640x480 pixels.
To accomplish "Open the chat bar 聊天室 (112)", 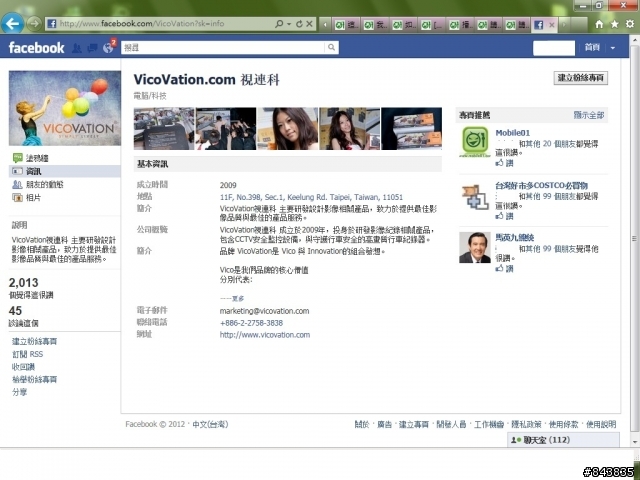I will 563,440.
